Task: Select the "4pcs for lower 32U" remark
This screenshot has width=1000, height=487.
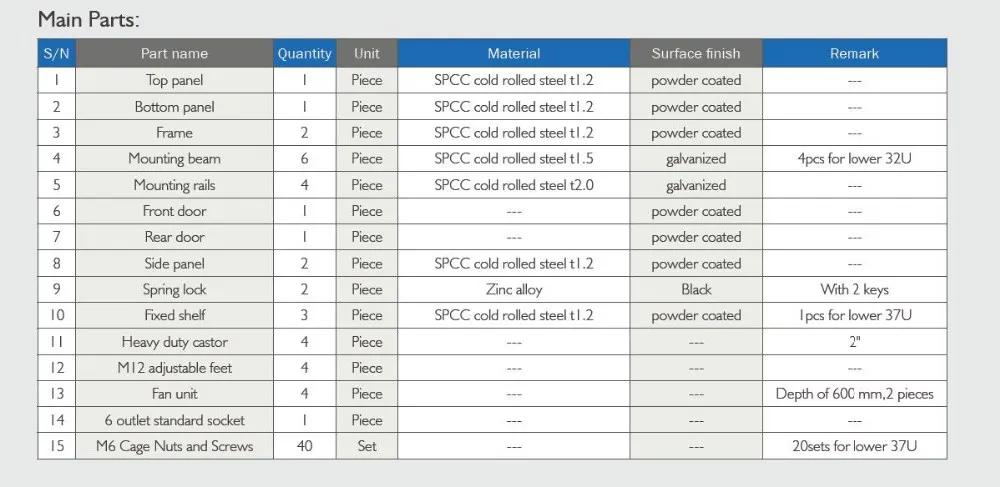Action: (x=854, y=159)
